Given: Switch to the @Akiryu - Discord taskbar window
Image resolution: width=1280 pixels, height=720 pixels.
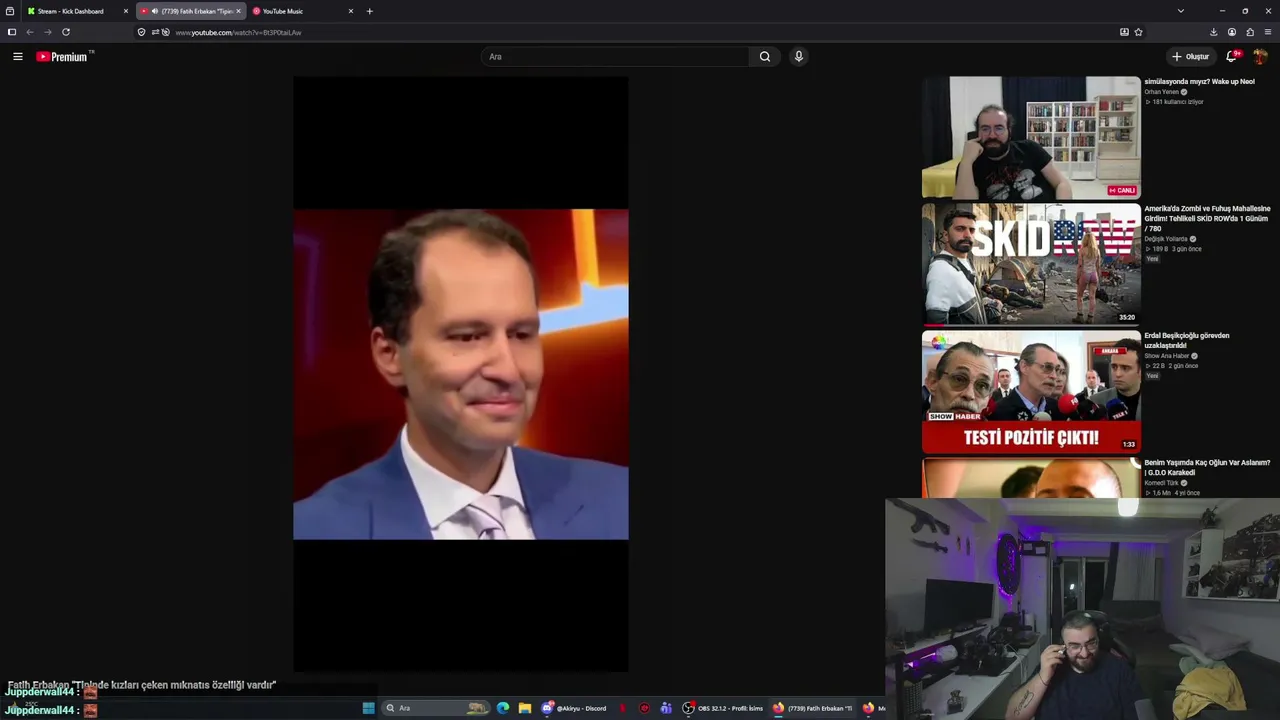Looking at the screenshot, I should coord(575,708).
